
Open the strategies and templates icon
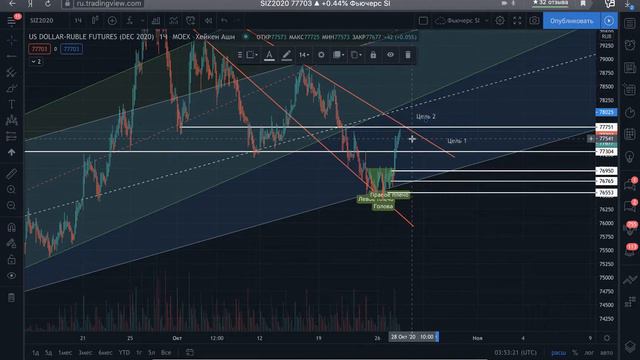pos(173,20)
